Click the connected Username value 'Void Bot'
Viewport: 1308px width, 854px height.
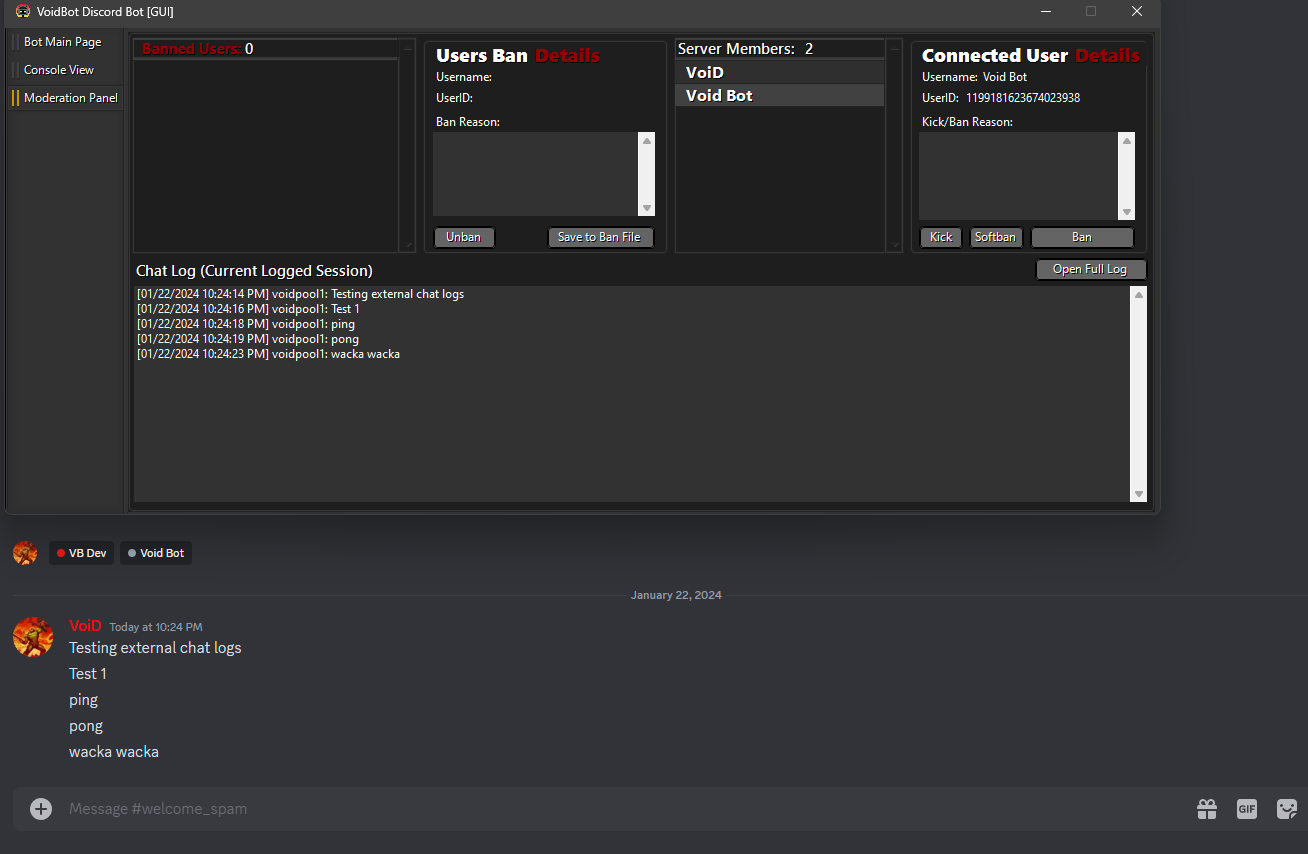click(x=1005, y=77)
